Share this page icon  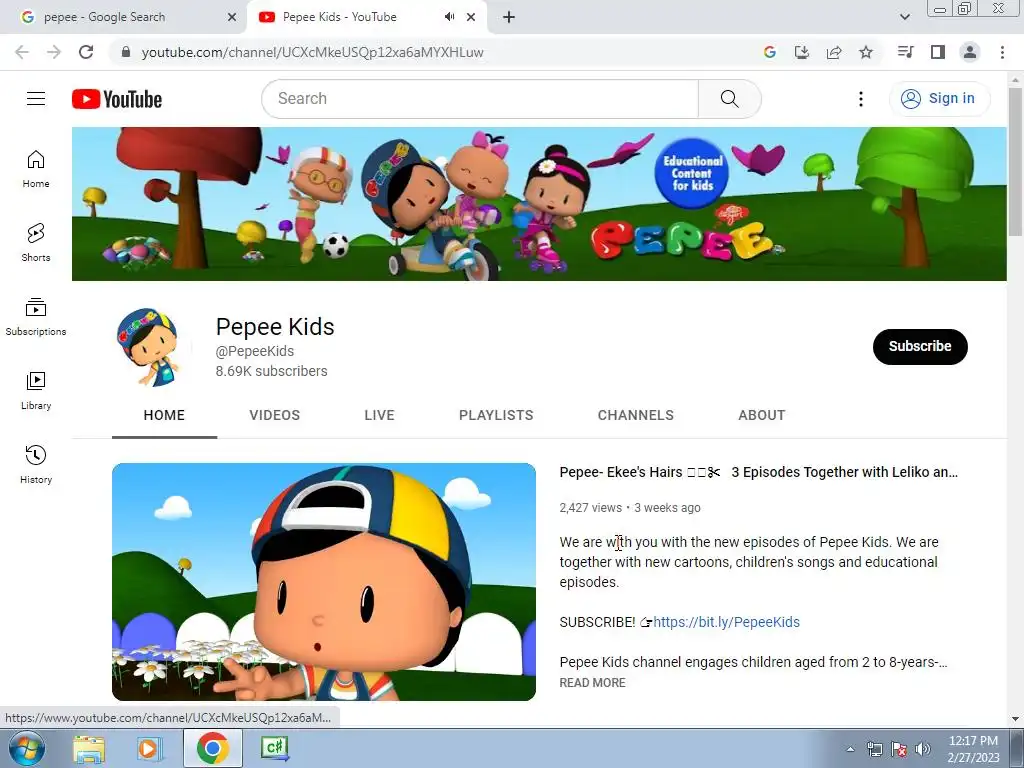(x=834, y=52)
